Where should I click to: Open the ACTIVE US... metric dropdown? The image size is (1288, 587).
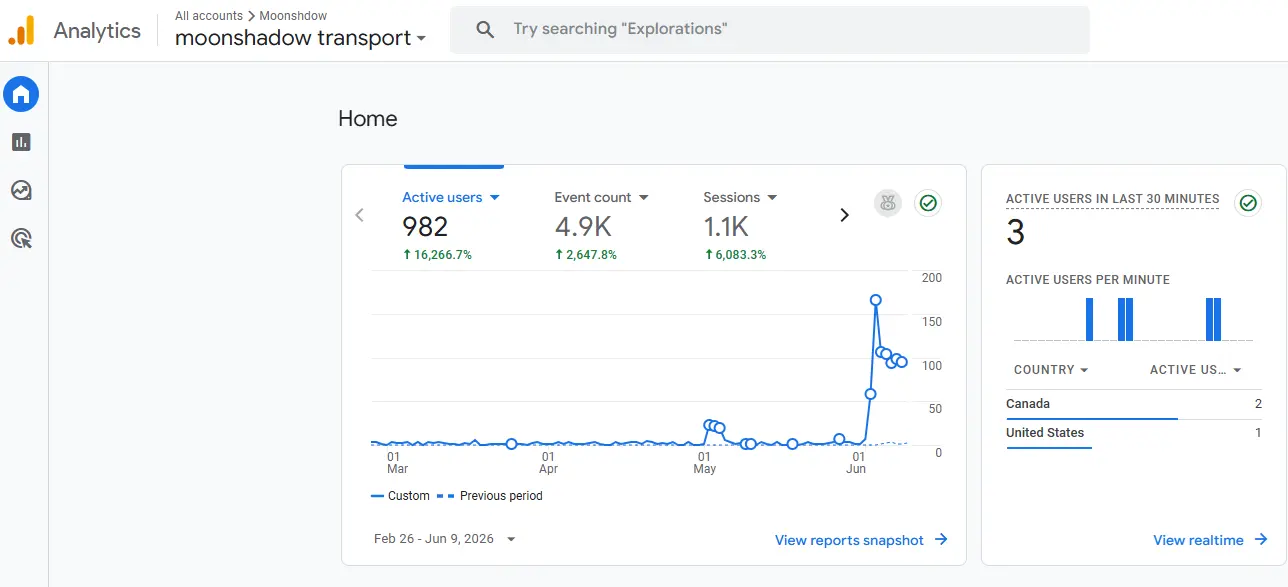[1196, 370]
